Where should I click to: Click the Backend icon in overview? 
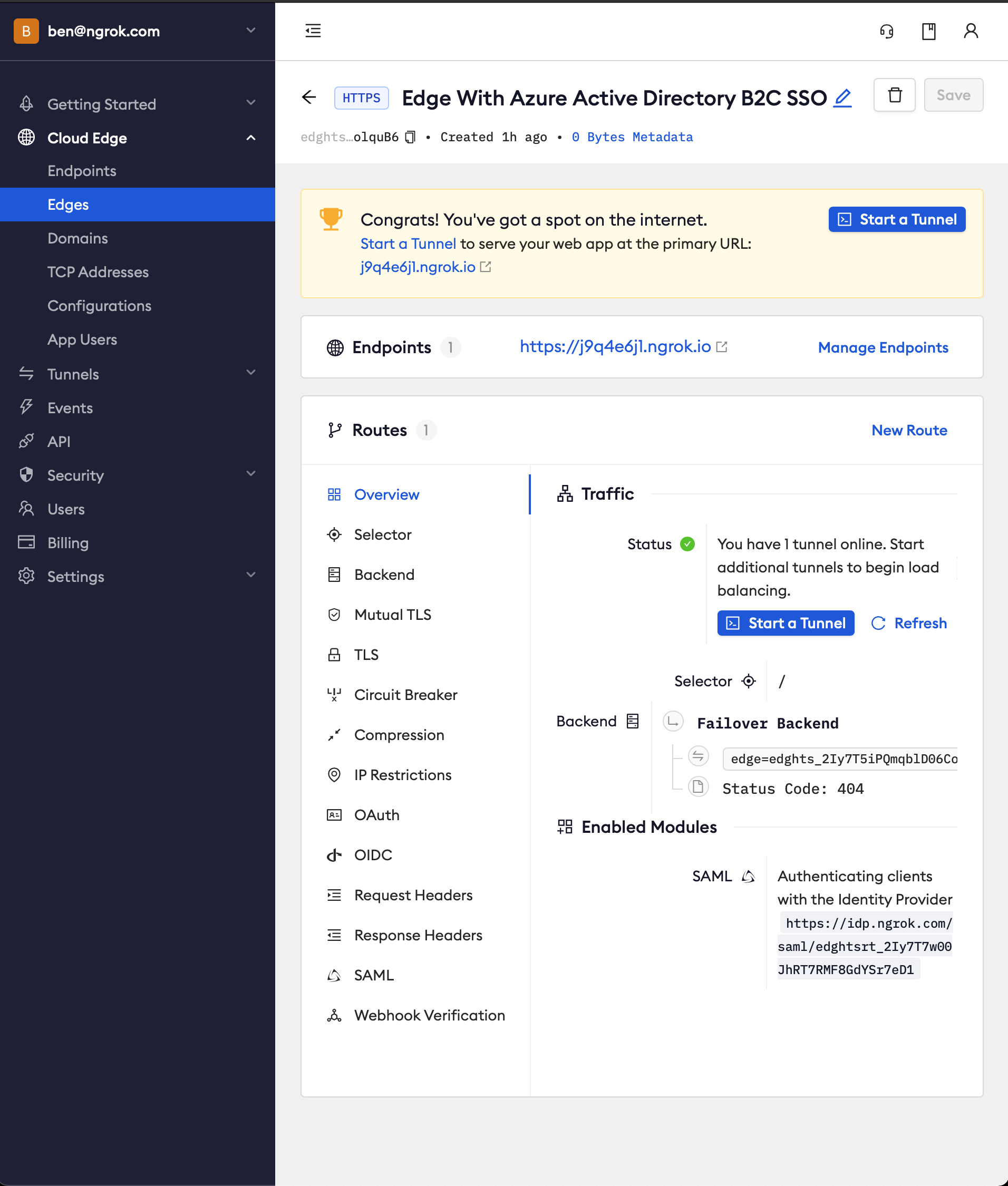[633, 721]
